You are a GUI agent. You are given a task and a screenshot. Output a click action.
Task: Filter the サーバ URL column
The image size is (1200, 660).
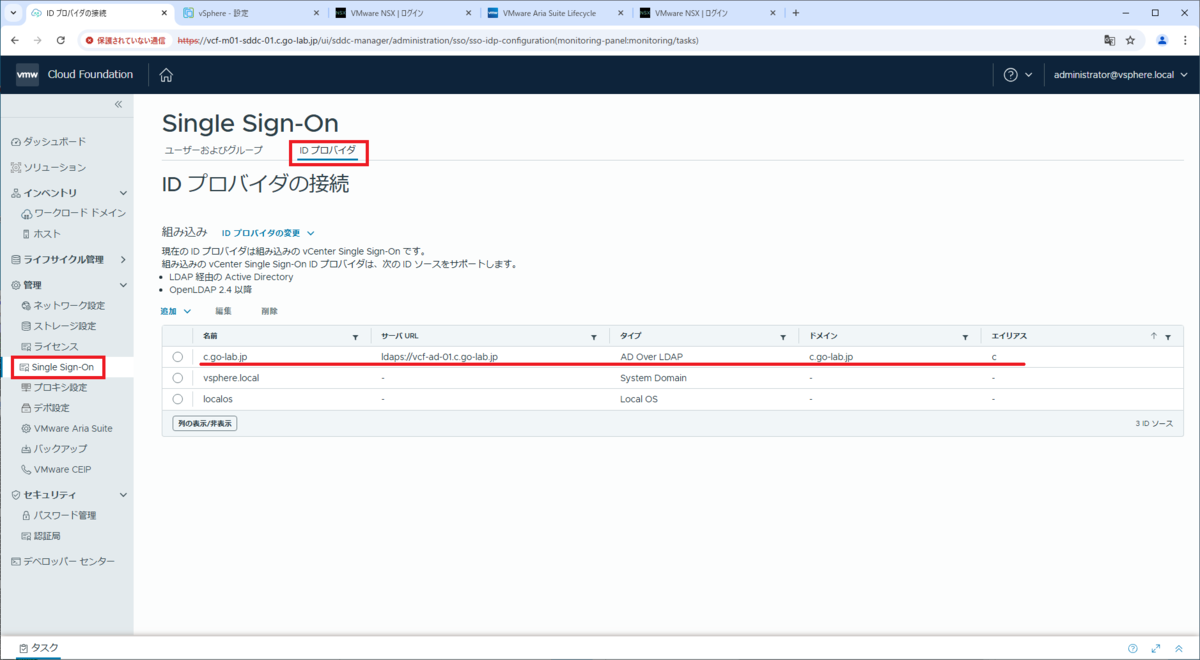[x=594, y=337]
